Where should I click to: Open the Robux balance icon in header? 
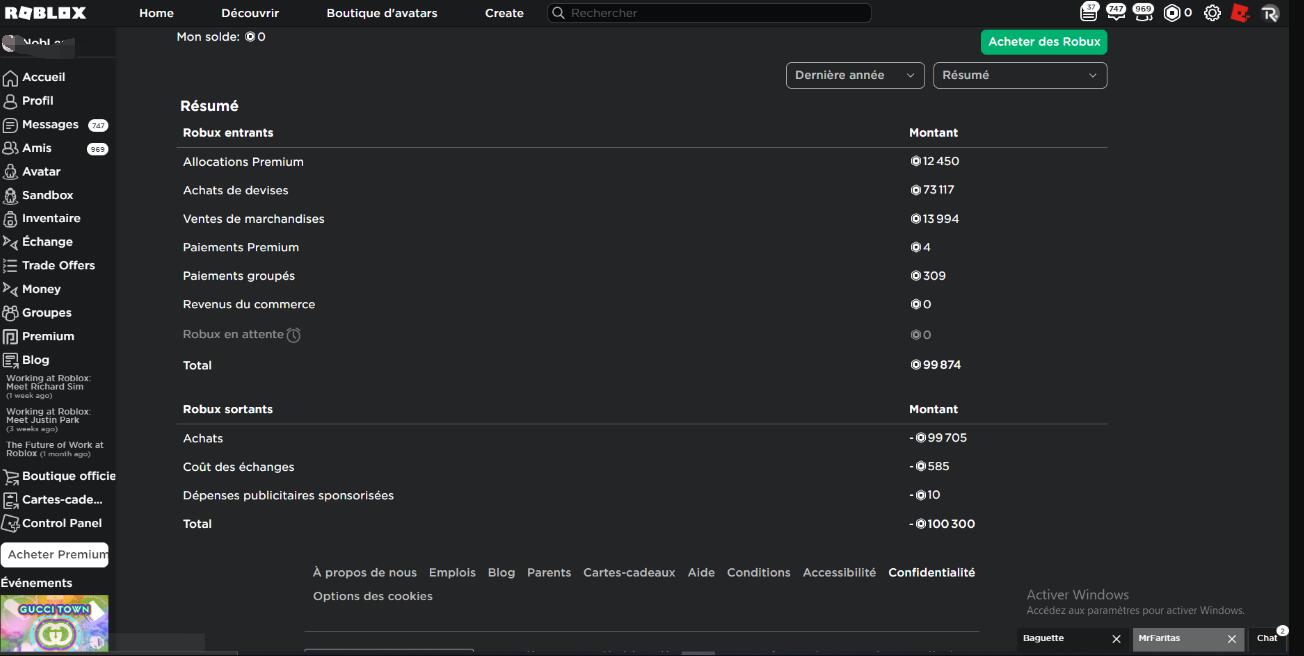click(1172, 13)
